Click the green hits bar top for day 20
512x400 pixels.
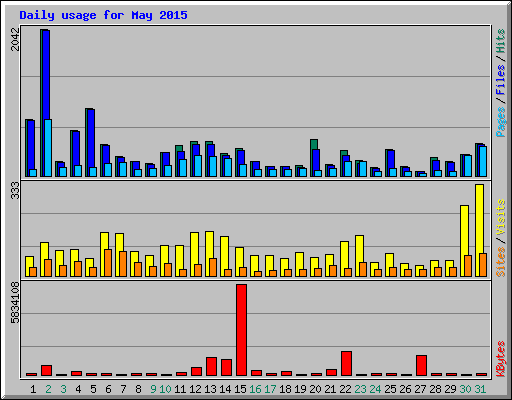click(x=314, y=144)
